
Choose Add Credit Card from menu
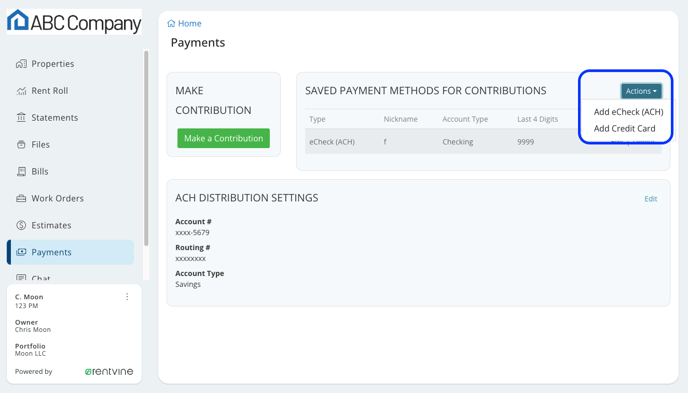coord(624,129)
